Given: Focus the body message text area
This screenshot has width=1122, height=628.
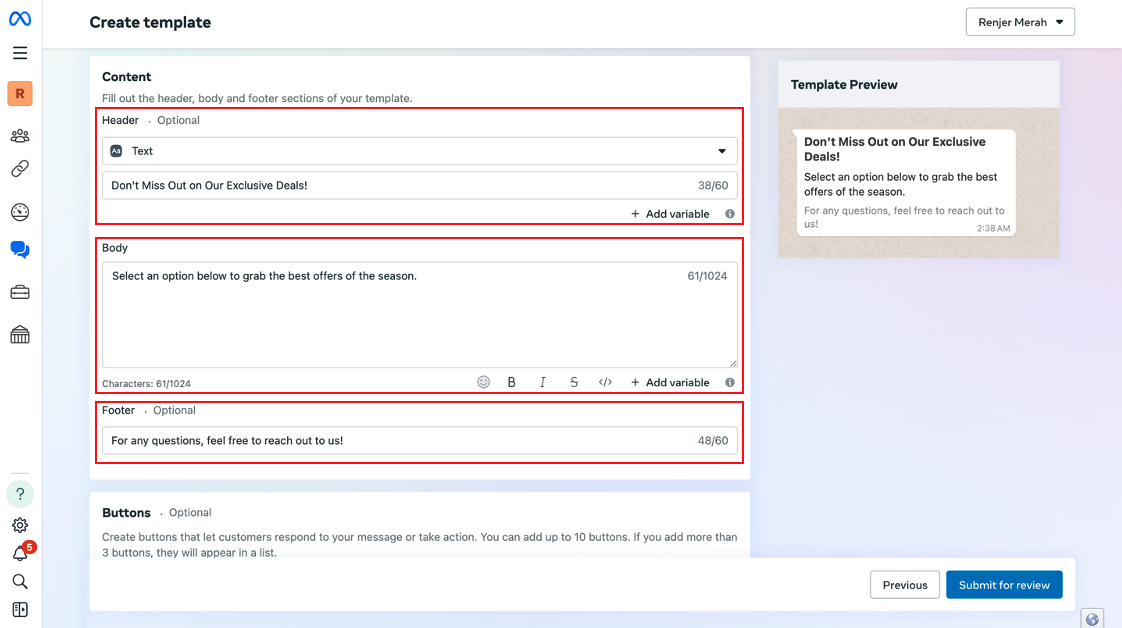Looking at the screenshot, I should [x=419, y=315].
